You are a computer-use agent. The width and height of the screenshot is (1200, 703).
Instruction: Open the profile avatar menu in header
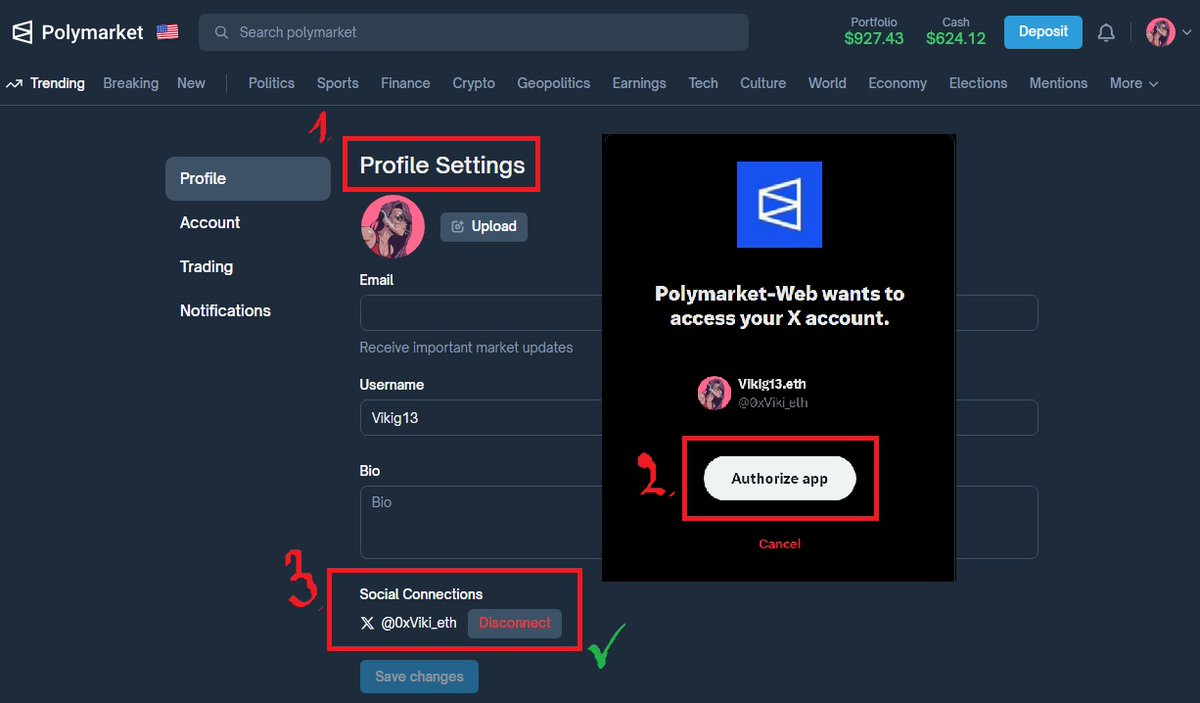(1161, 32)
